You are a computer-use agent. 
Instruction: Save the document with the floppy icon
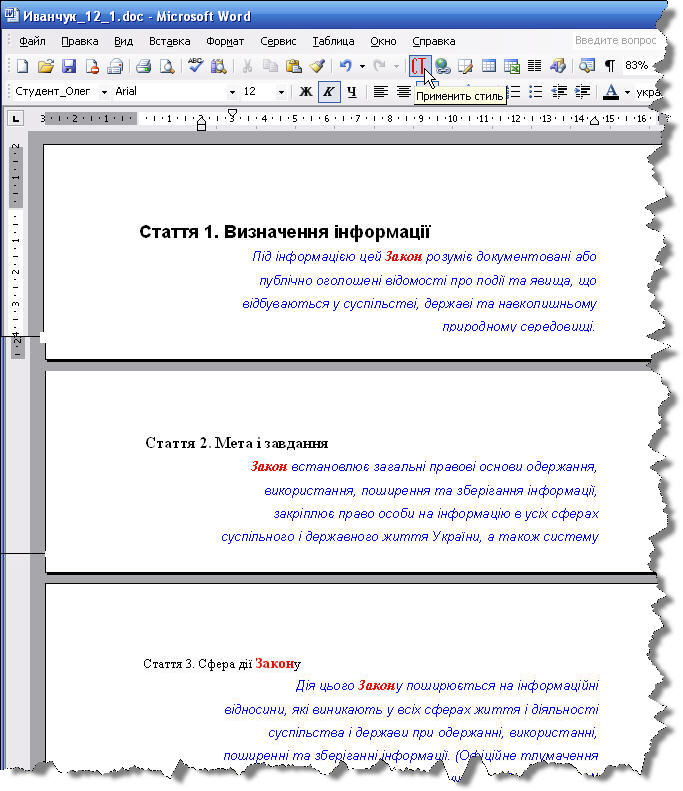(69, 66)
